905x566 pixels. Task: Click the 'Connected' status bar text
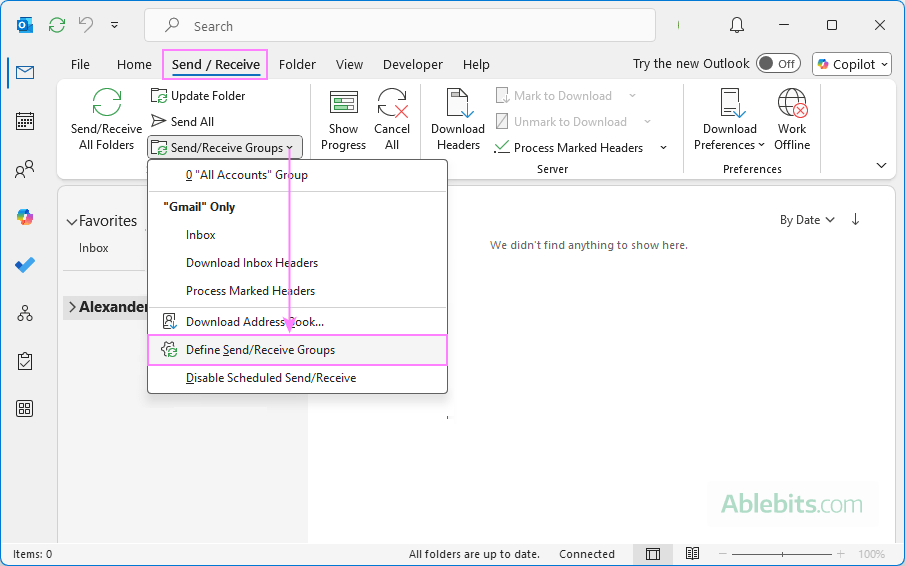[587, 554]
